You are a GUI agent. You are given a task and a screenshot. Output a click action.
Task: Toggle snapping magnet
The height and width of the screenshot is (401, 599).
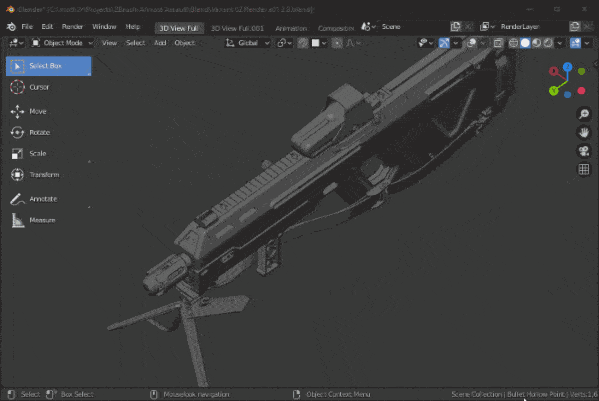tap(303, 43)
